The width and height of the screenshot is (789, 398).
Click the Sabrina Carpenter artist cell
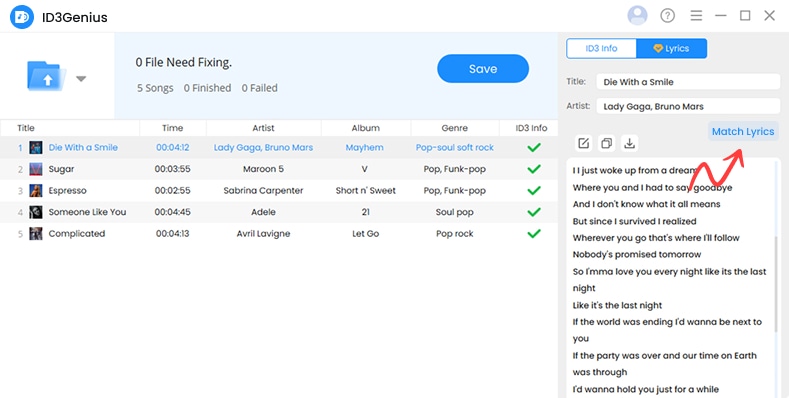click(x=263, y=191)
